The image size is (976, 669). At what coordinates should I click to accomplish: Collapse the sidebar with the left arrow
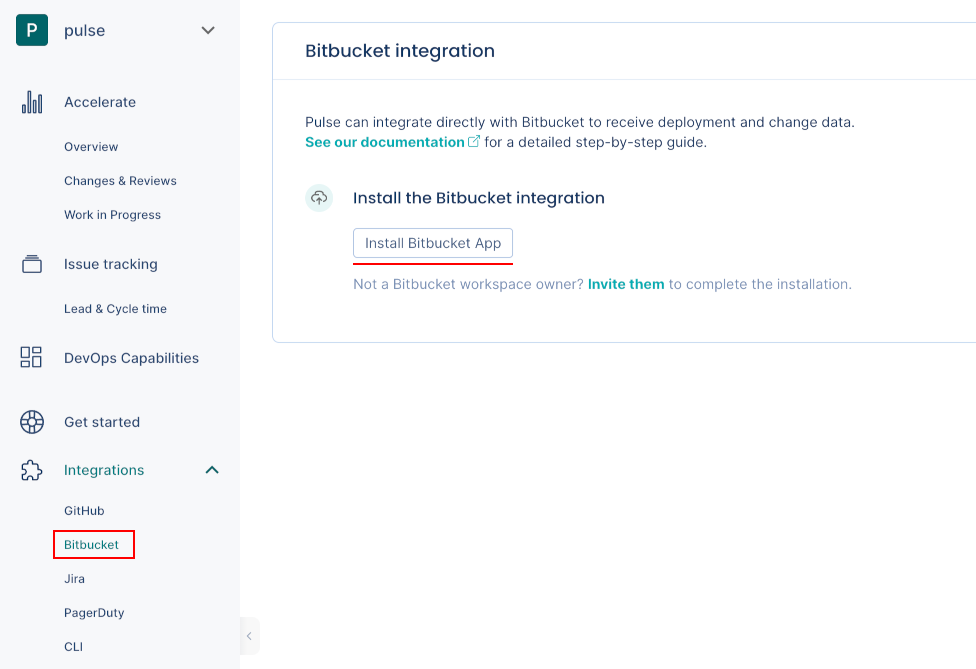(248, 635)
